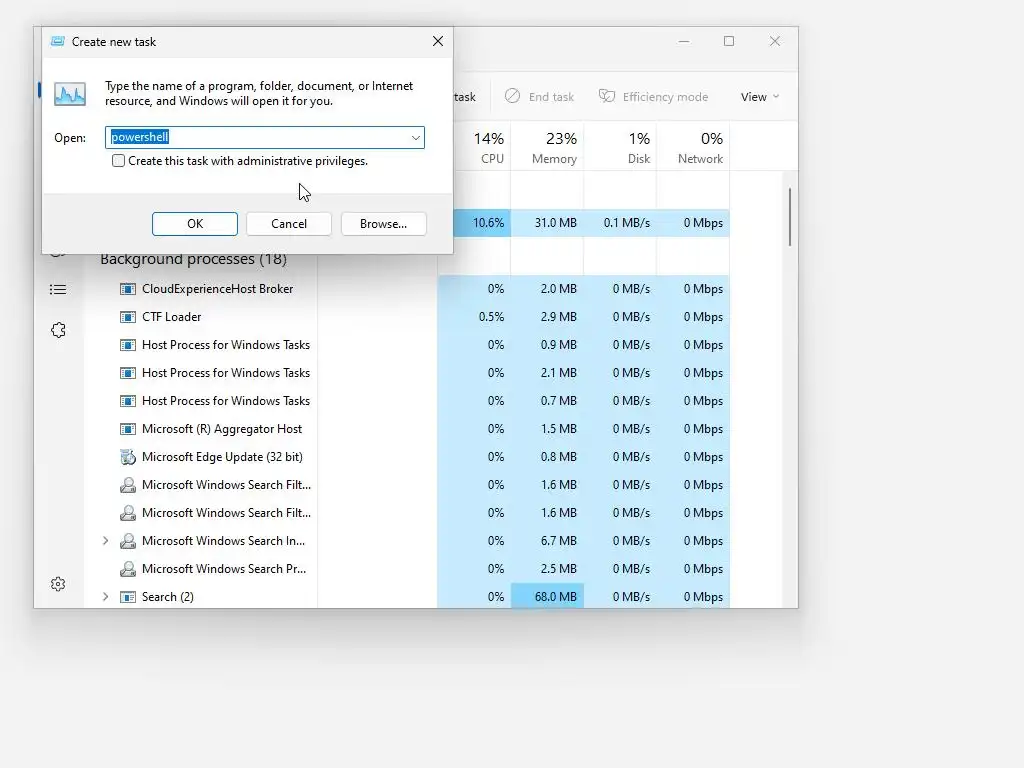Click Efficiency mode in Task Manager

coord(654,97)
